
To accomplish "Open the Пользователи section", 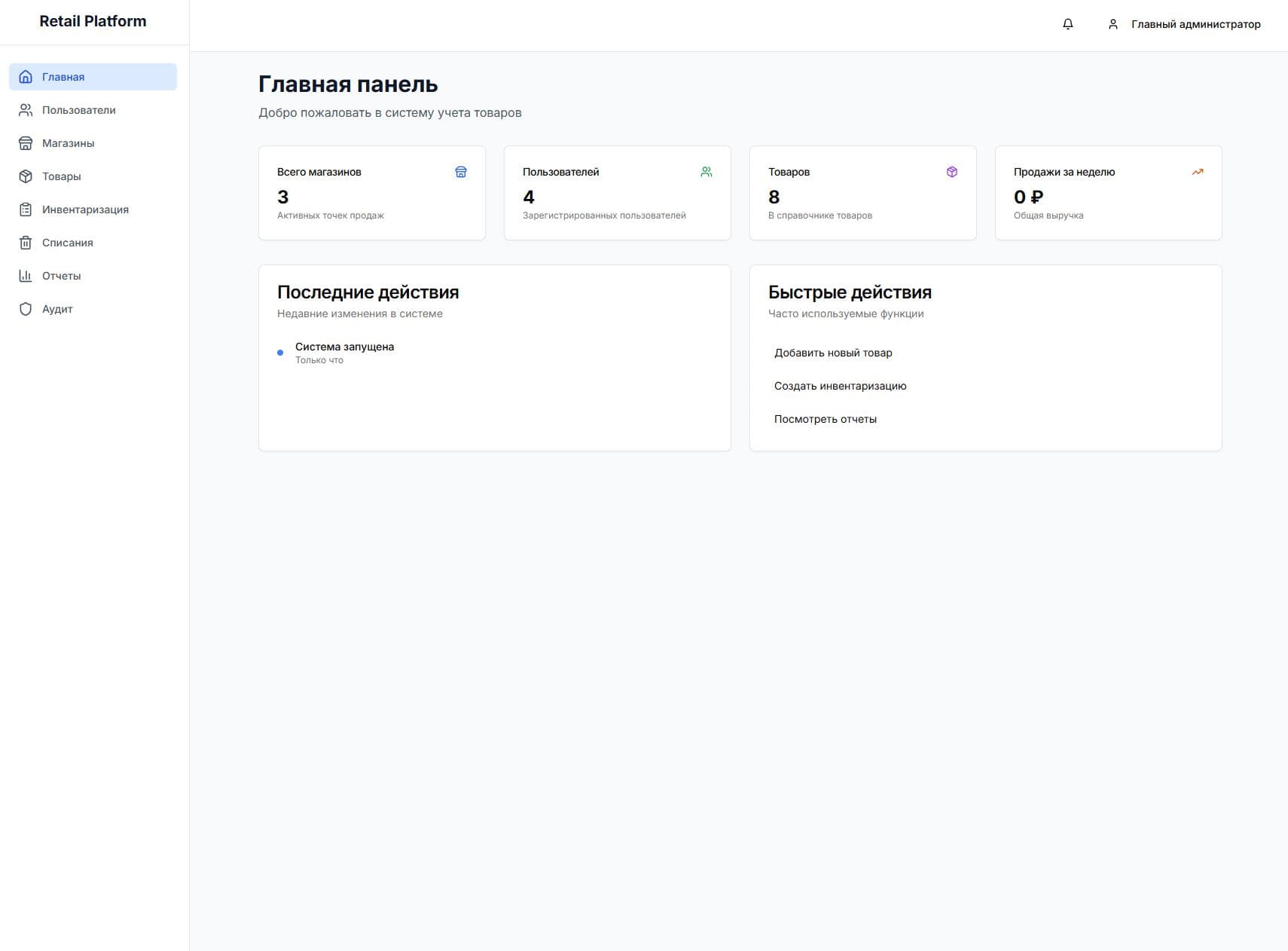I will point(79,110).
